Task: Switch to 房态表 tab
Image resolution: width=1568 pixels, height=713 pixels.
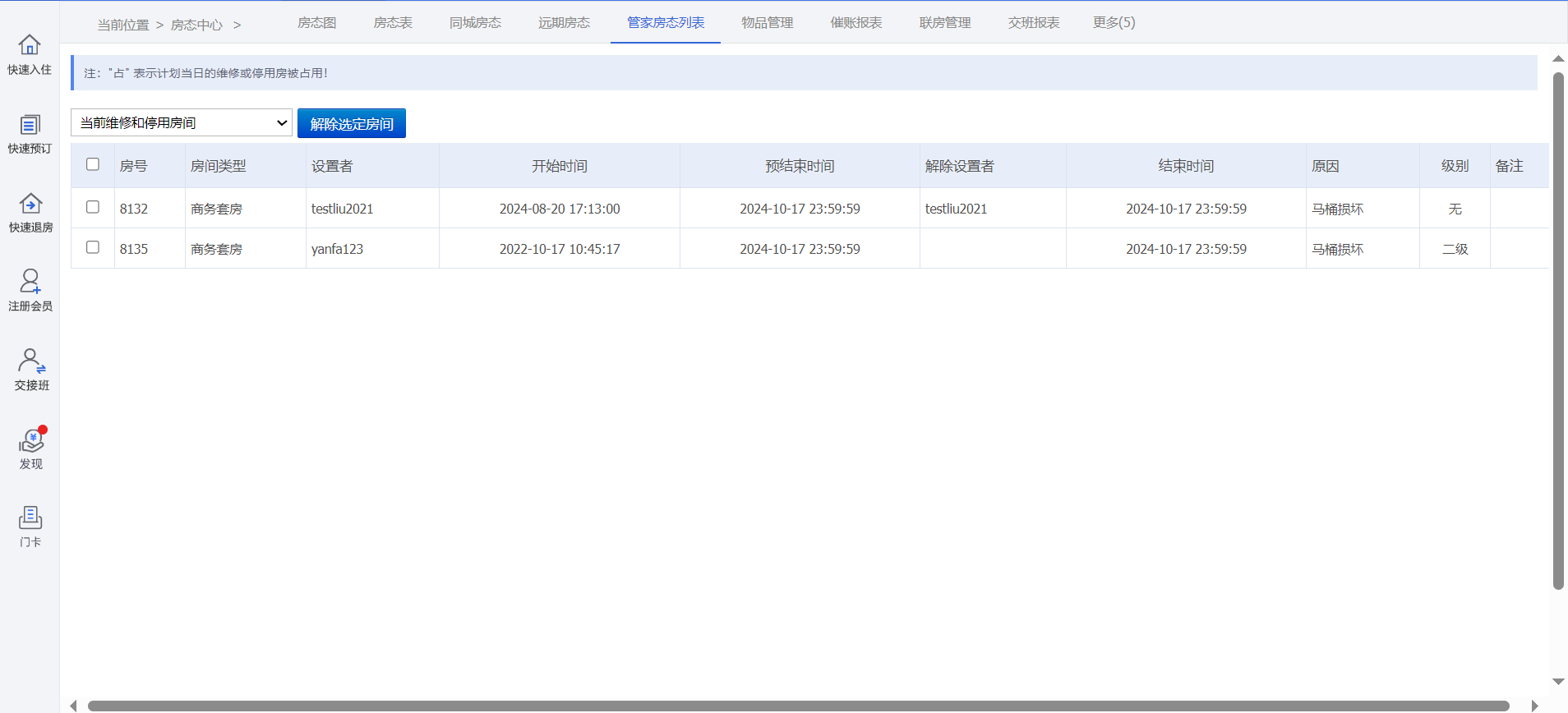Action: click(x=393, y=22)
